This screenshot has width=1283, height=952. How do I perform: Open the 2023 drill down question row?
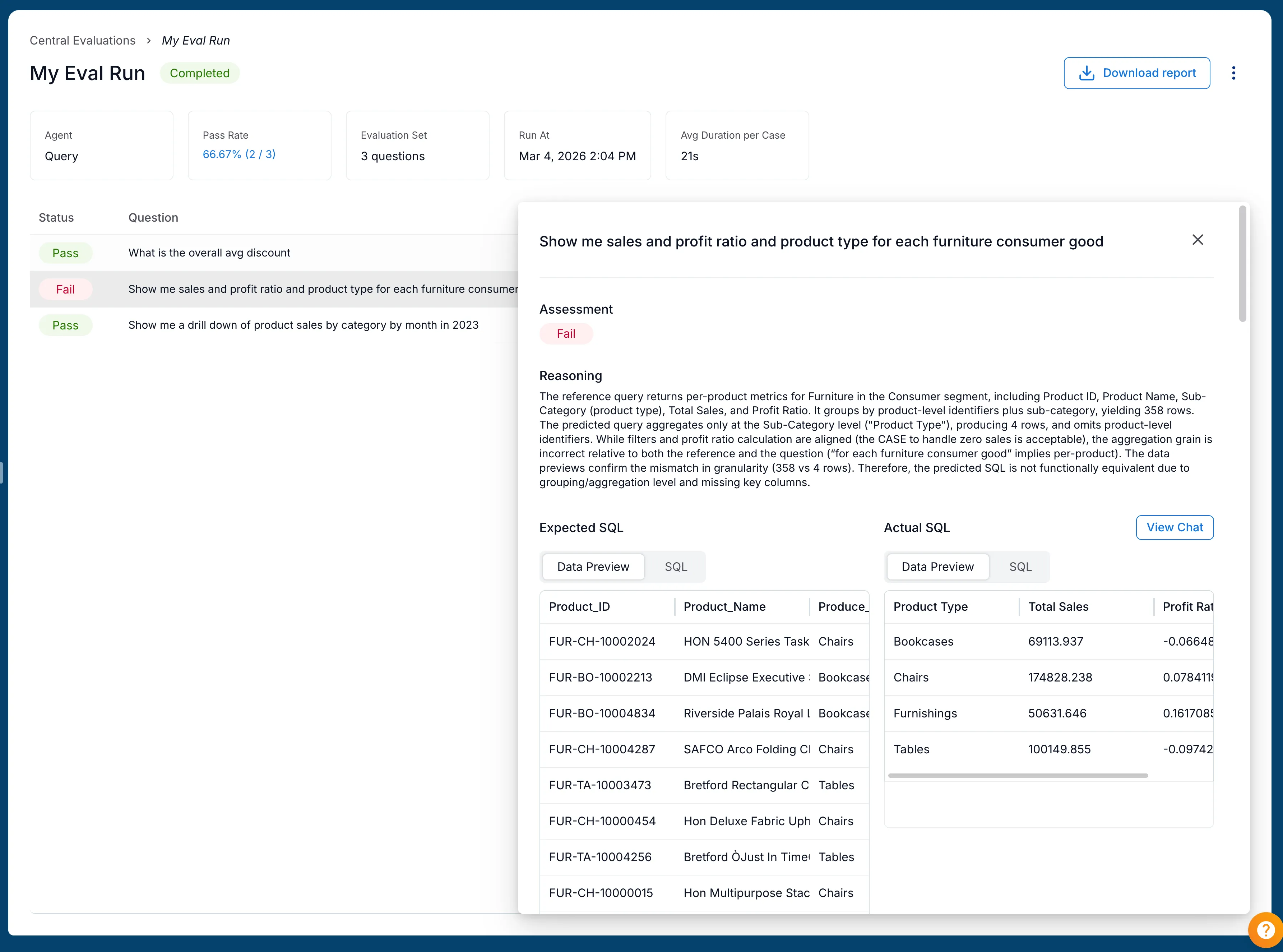pos(303,325)
